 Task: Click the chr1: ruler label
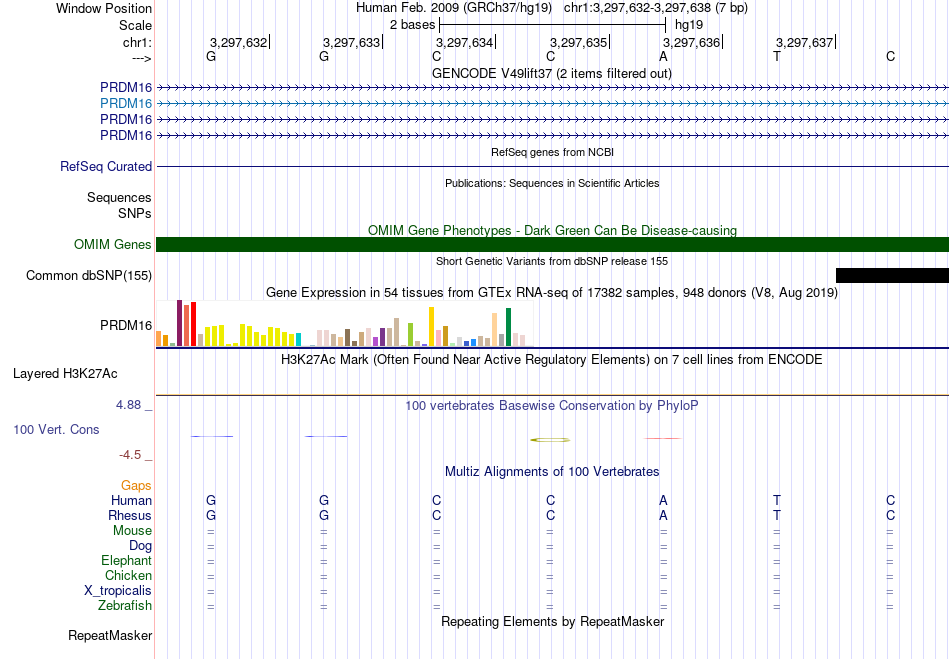pyautogui.click(x=138, y=43)
